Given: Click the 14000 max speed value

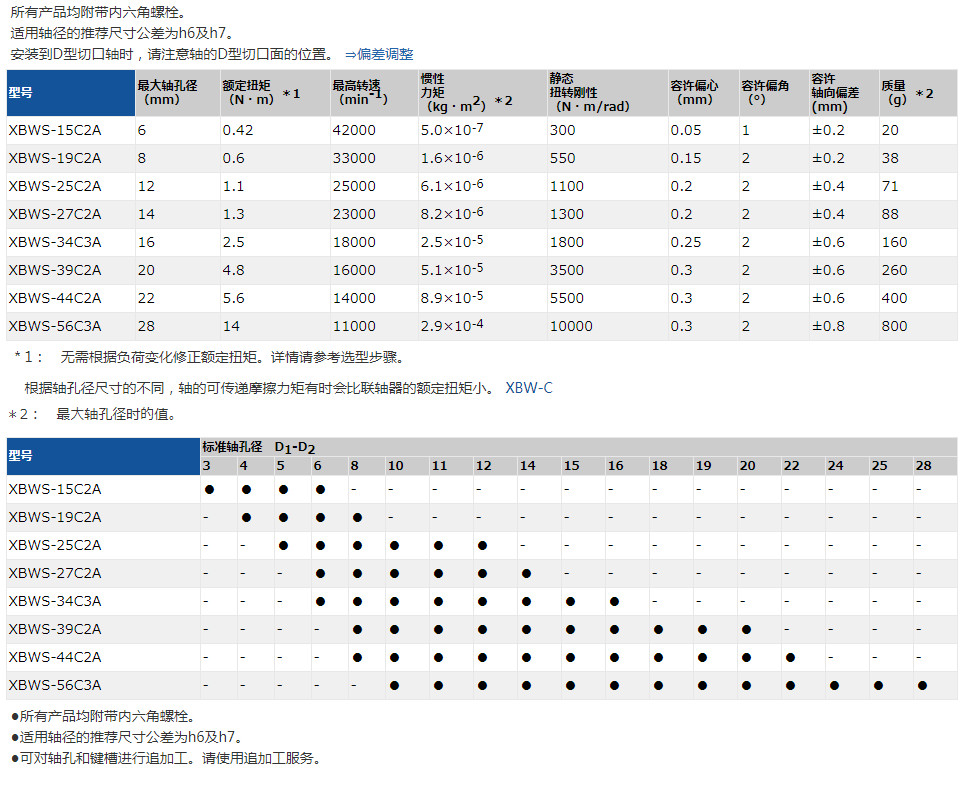Looking at the screenshot, I should coord(354,298).
